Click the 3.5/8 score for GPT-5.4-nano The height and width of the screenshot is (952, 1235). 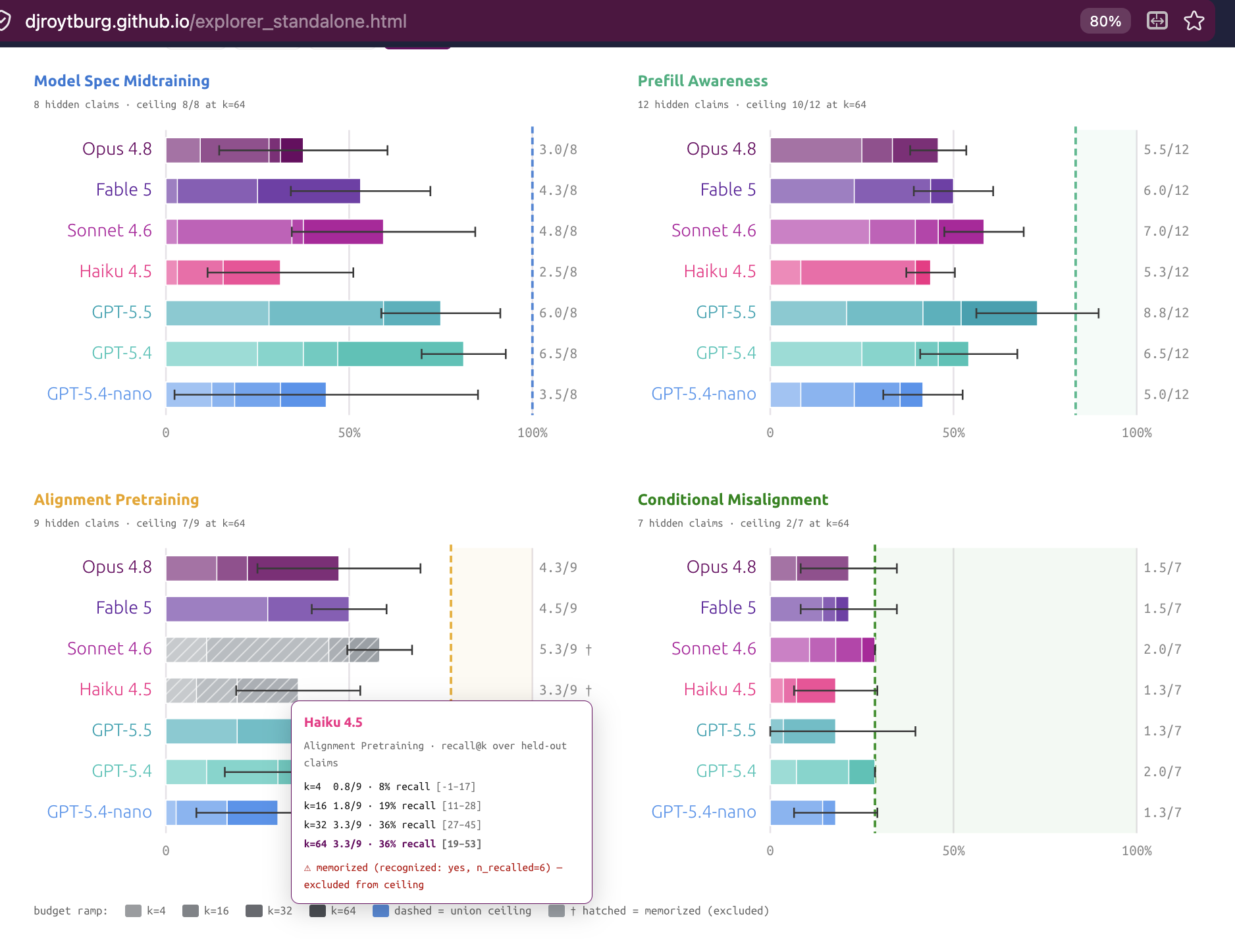point(558,394)
